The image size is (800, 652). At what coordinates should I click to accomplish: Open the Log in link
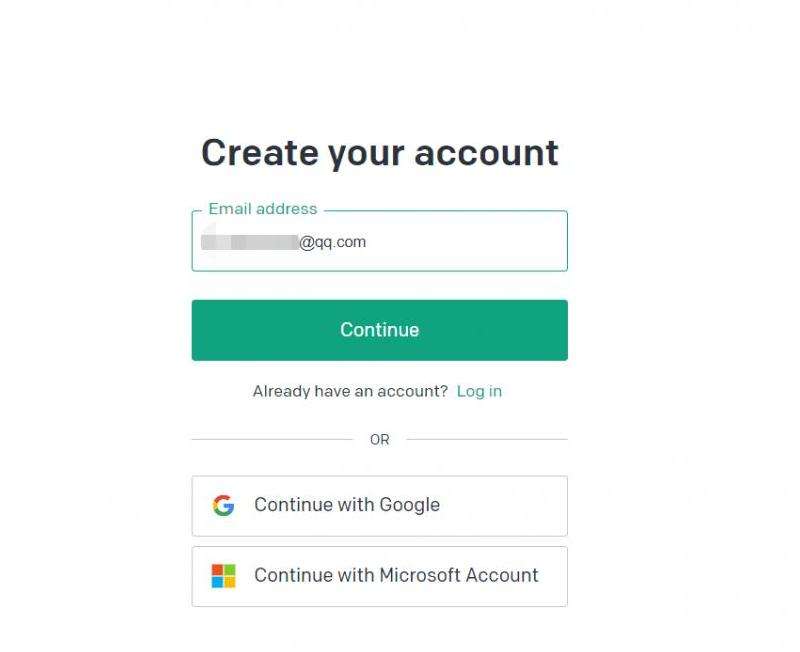pyautogui.click(x=479, y=391)
